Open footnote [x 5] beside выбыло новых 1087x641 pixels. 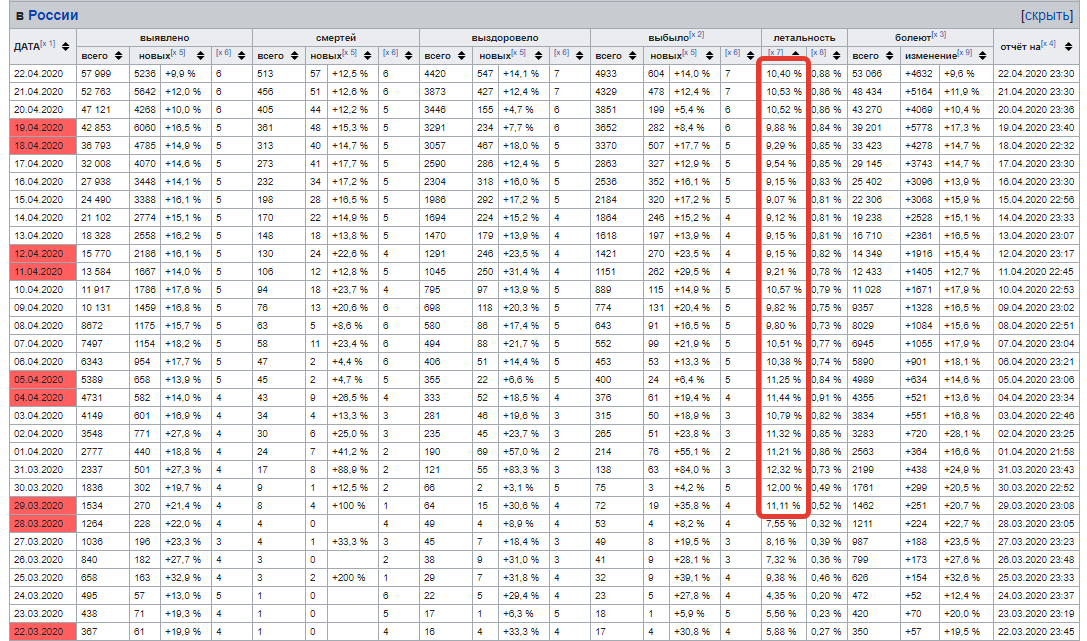click(689, 52)
